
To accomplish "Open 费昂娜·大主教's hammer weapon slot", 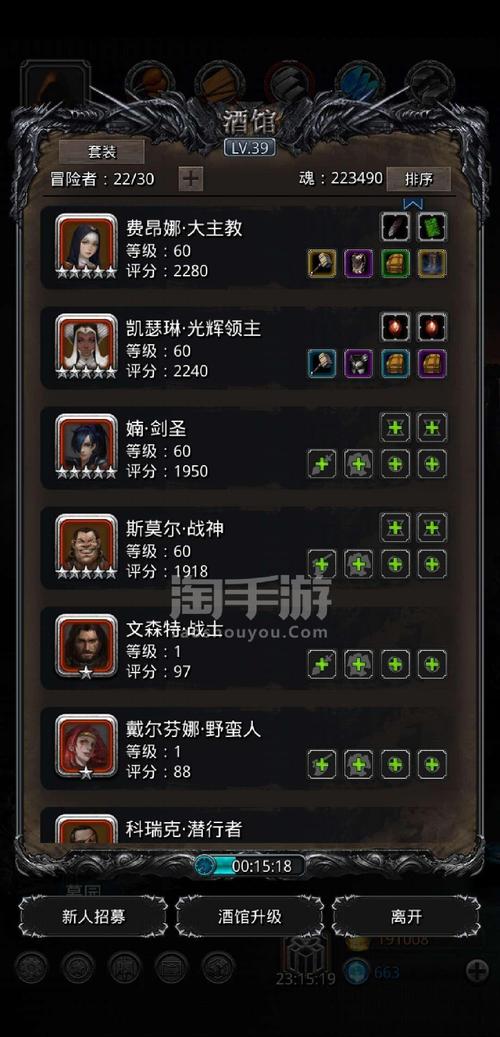I will (x=321, y=263).
